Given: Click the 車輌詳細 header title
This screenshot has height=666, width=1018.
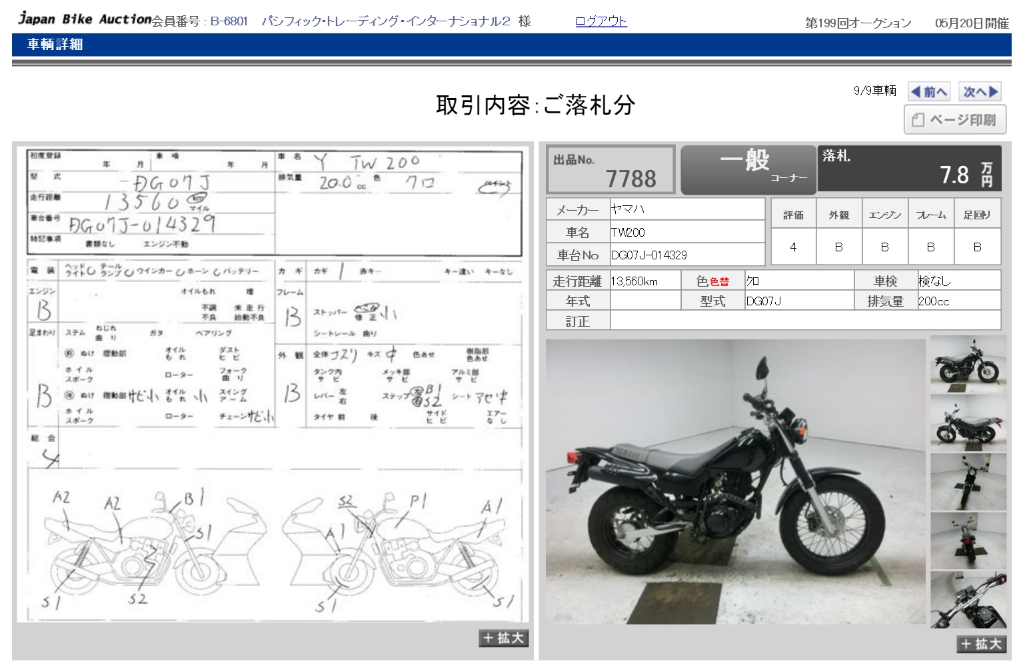Looking at the screenshot, I should (55, 44).
